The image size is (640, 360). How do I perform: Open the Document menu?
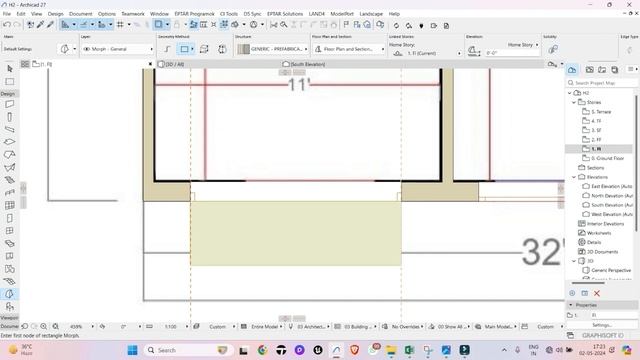point(80,13)
